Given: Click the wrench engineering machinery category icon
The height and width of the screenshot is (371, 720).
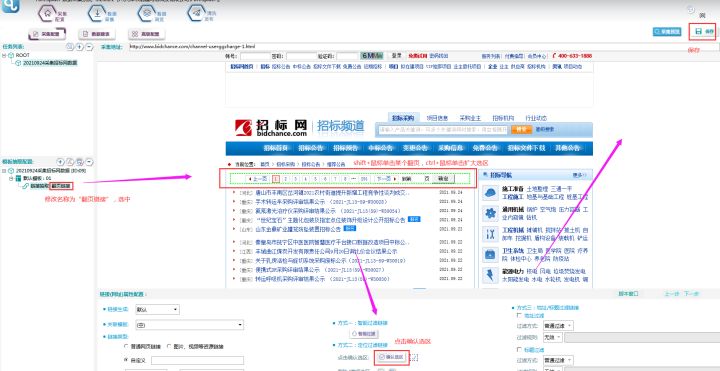Looking at the screenshot, I should (x=490, y=234).
